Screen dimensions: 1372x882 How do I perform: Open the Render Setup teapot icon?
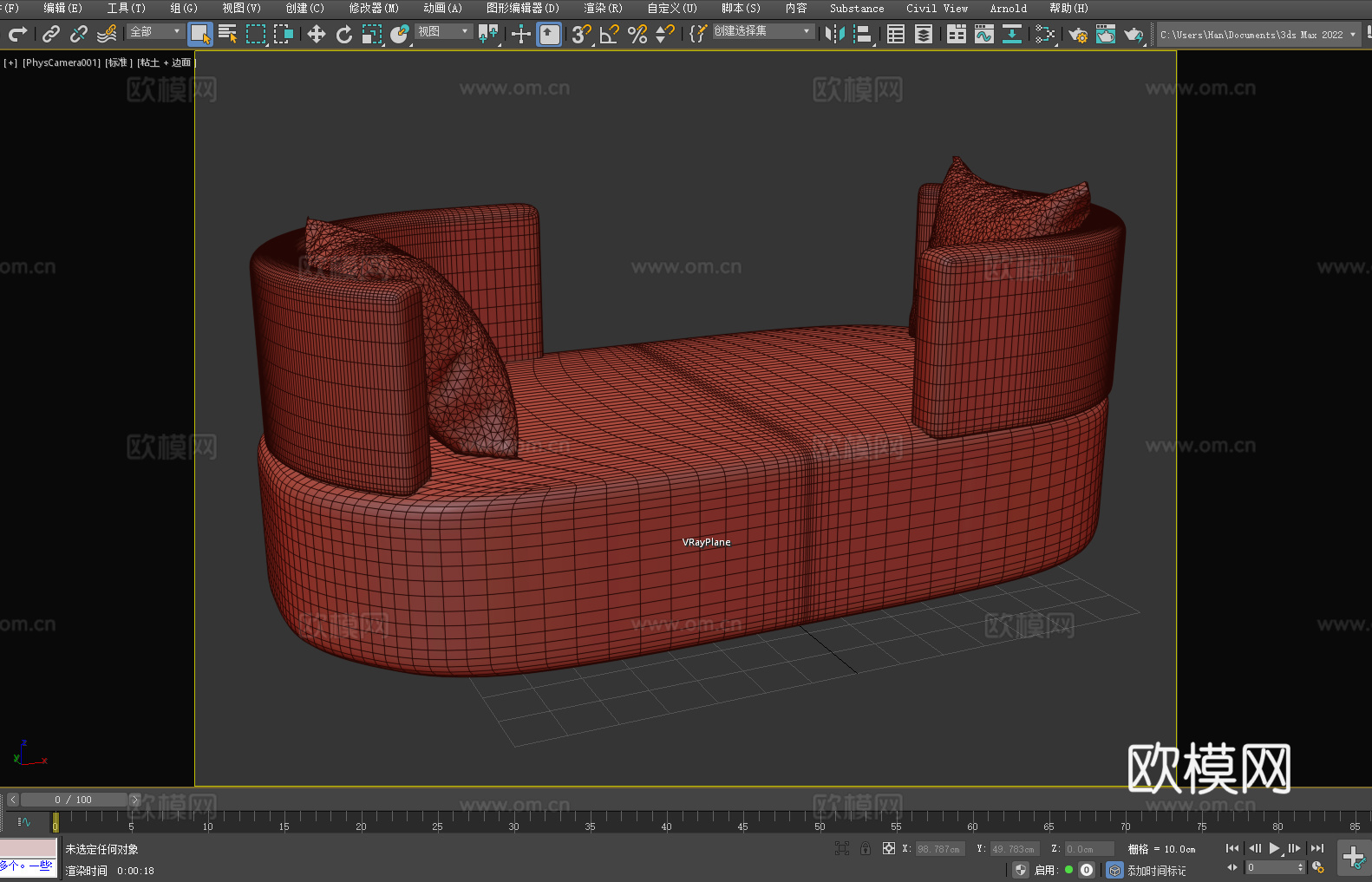coord(1078,34)
